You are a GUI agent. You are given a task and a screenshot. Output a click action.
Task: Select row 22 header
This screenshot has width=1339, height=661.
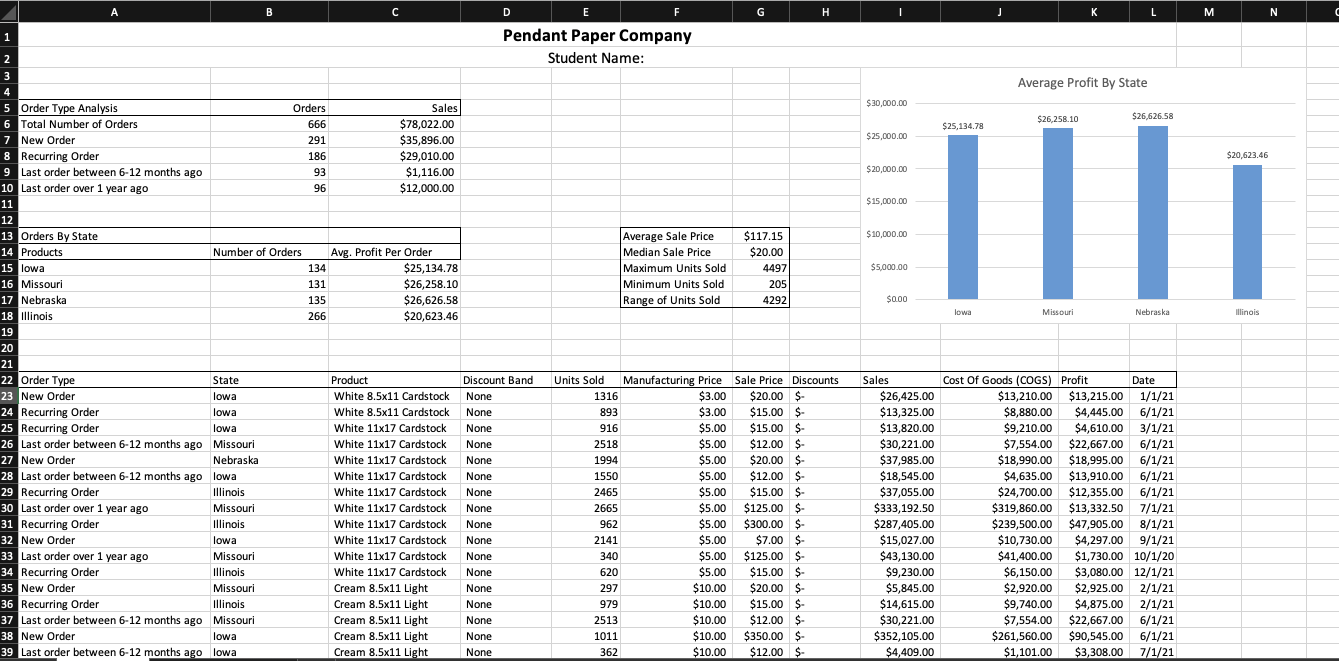9,380
